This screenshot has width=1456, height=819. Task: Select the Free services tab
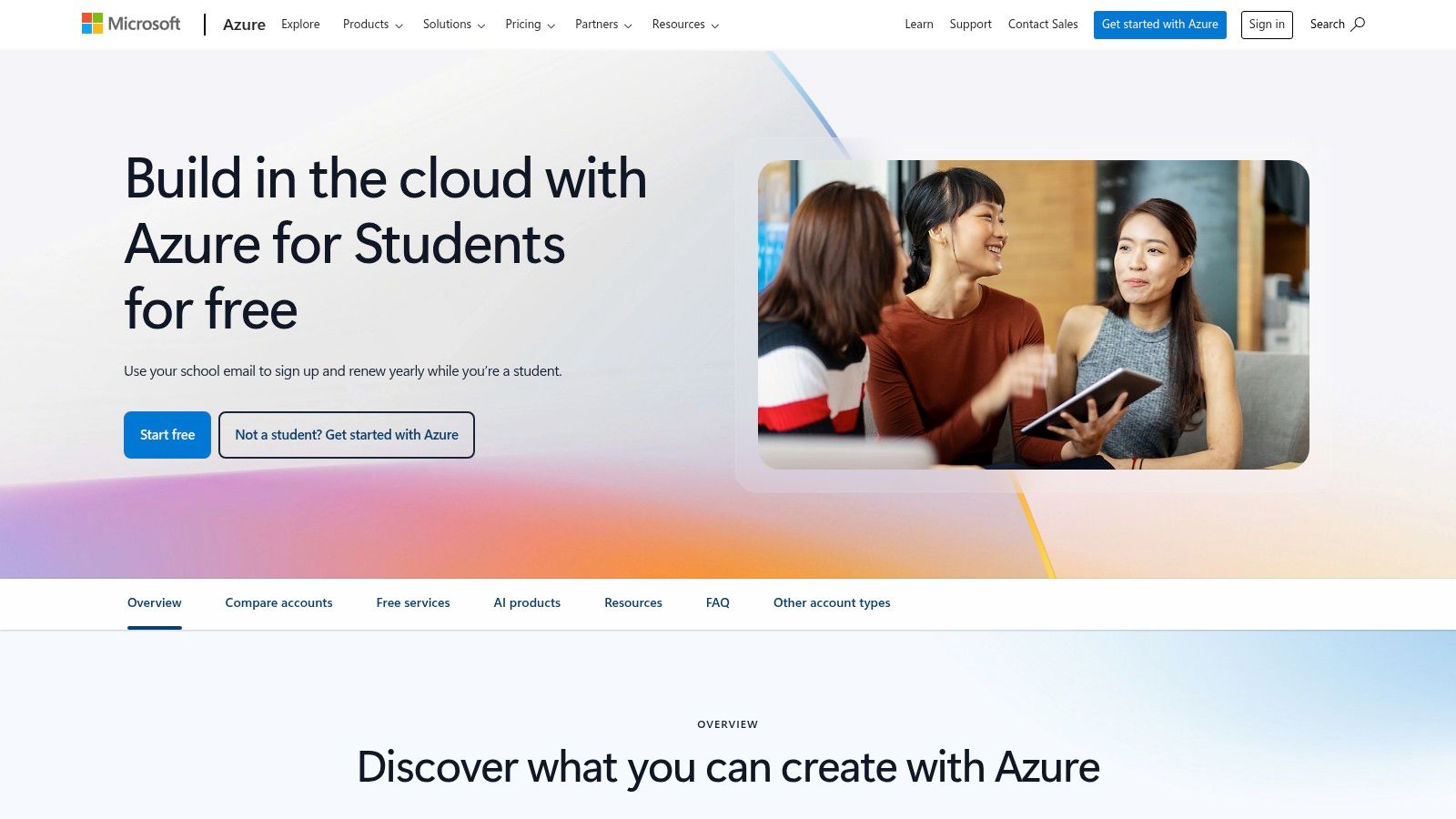tap(413, 603)
